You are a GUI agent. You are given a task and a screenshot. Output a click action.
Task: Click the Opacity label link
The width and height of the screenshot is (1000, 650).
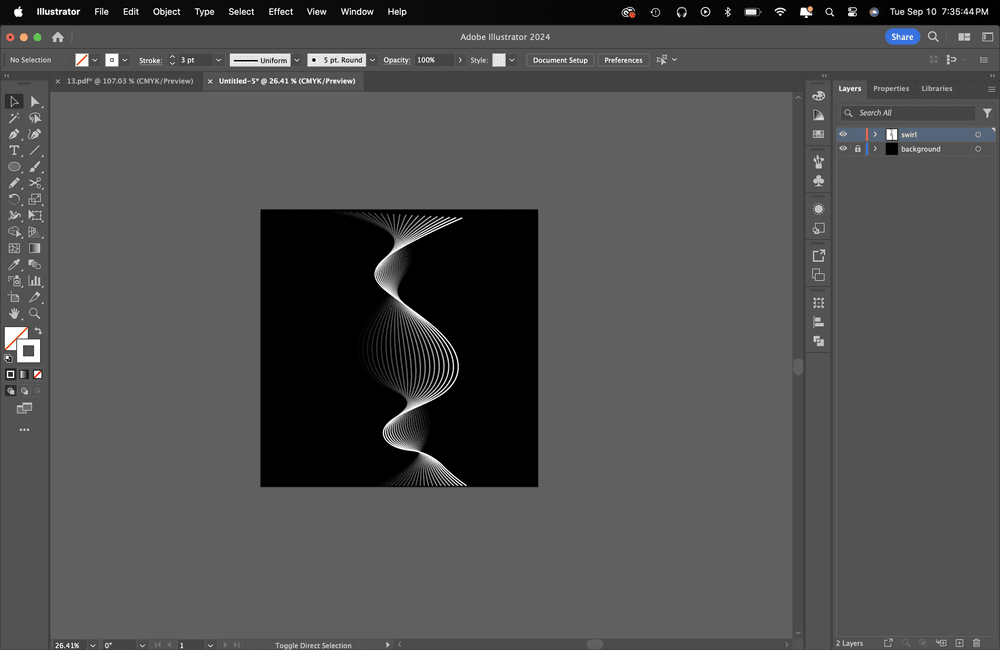397,60
